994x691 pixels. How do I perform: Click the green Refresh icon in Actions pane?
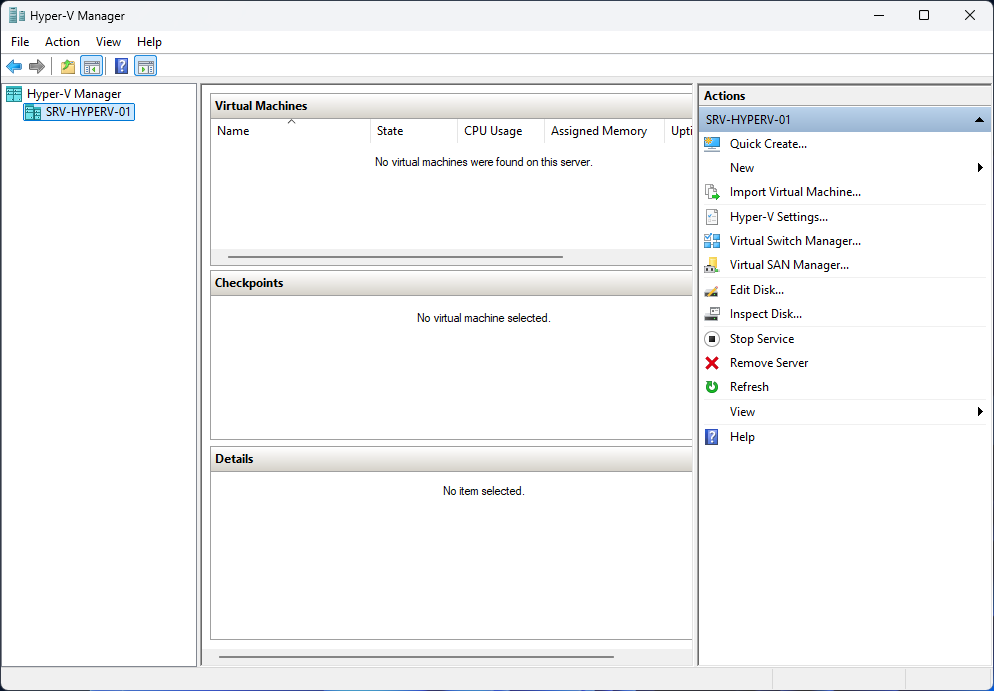coord(713,386)
